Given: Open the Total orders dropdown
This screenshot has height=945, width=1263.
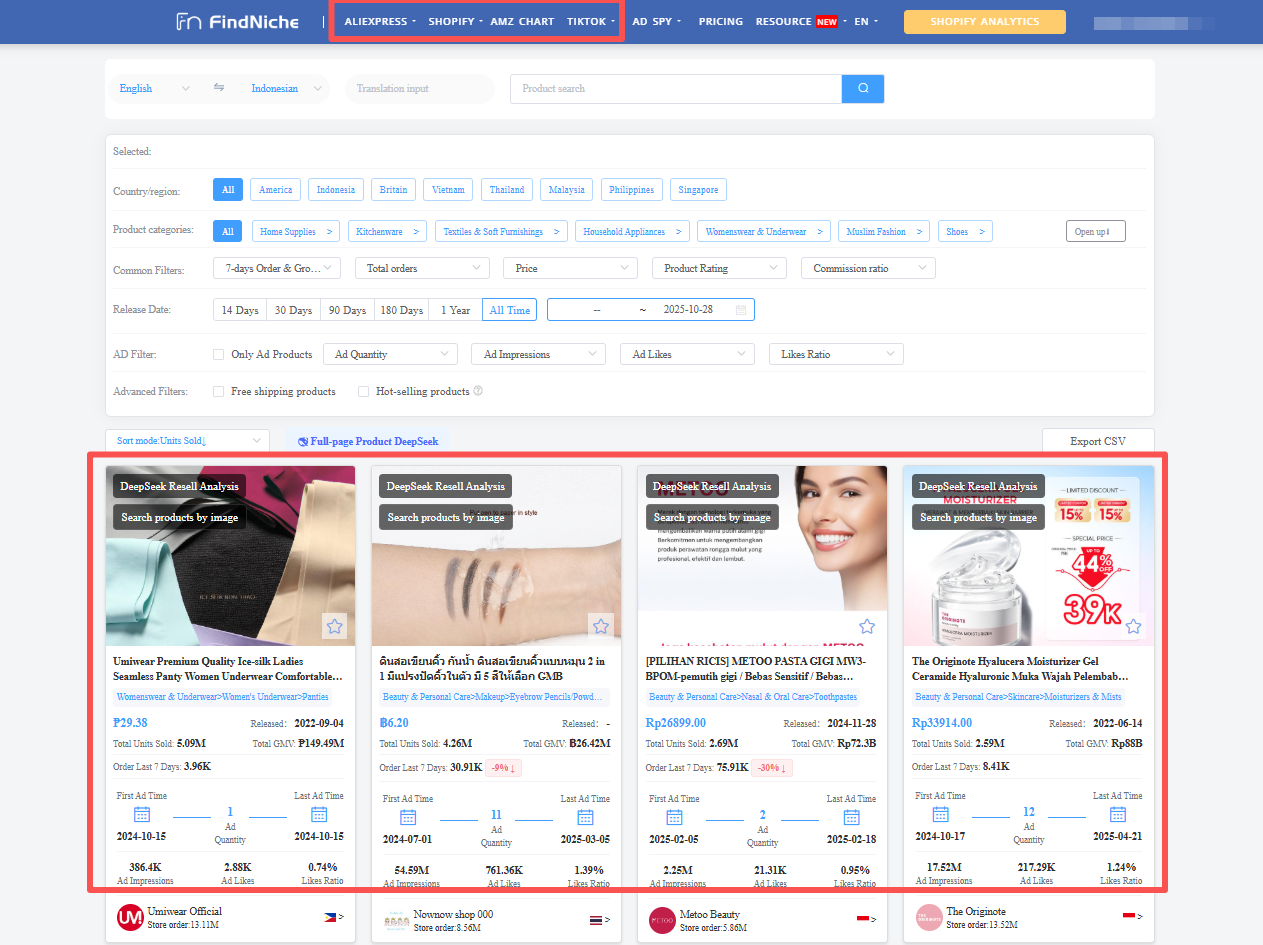Looking at the screenshot, I should click(421, 268).
